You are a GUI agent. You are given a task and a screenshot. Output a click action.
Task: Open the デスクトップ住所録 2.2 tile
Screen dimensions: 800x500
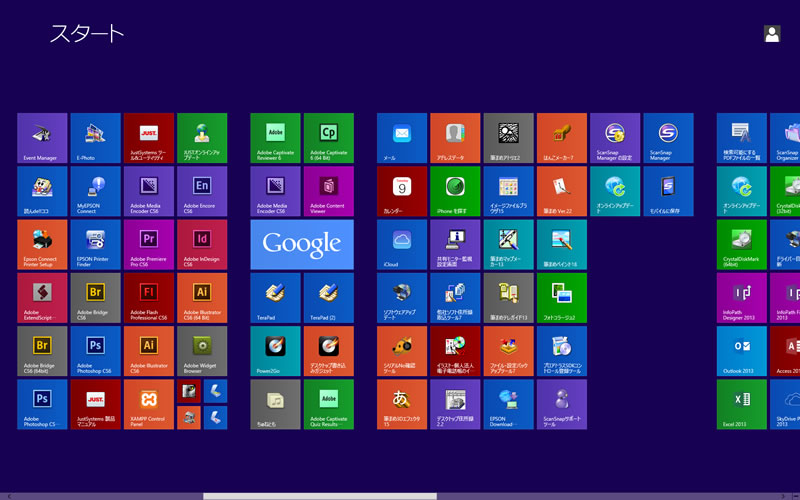pyautogui.click(x=455, y=405)
